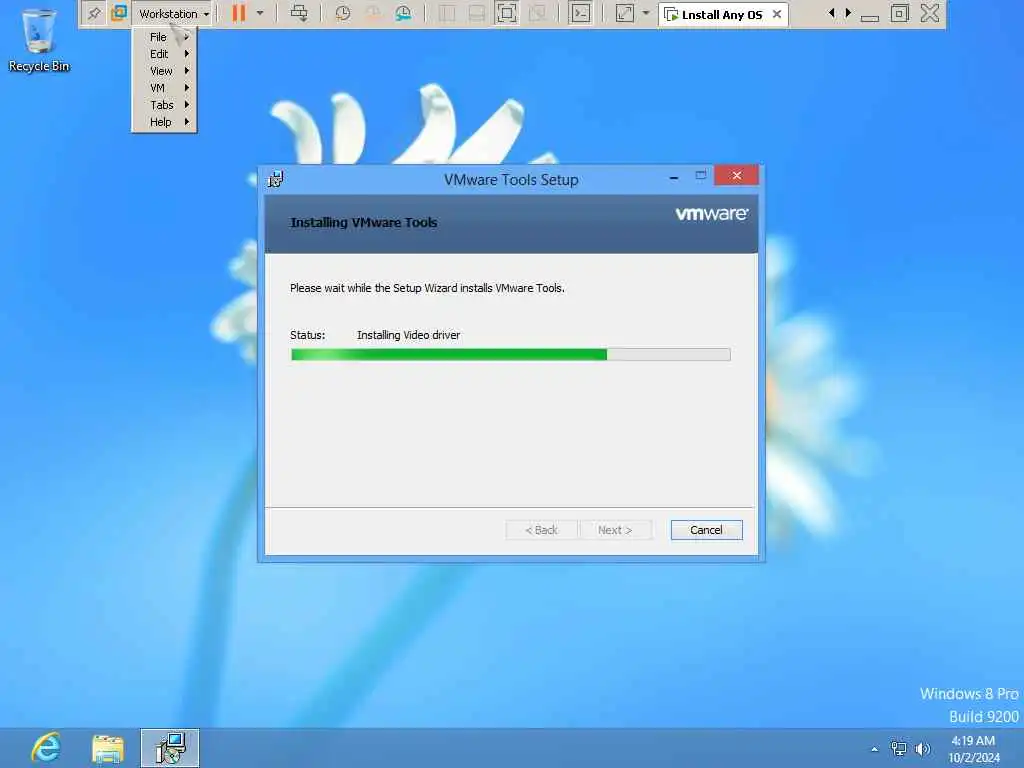Click the disabled Next button
The height and width of the screenshot is (768, 1024).
(x=615, y=530)
